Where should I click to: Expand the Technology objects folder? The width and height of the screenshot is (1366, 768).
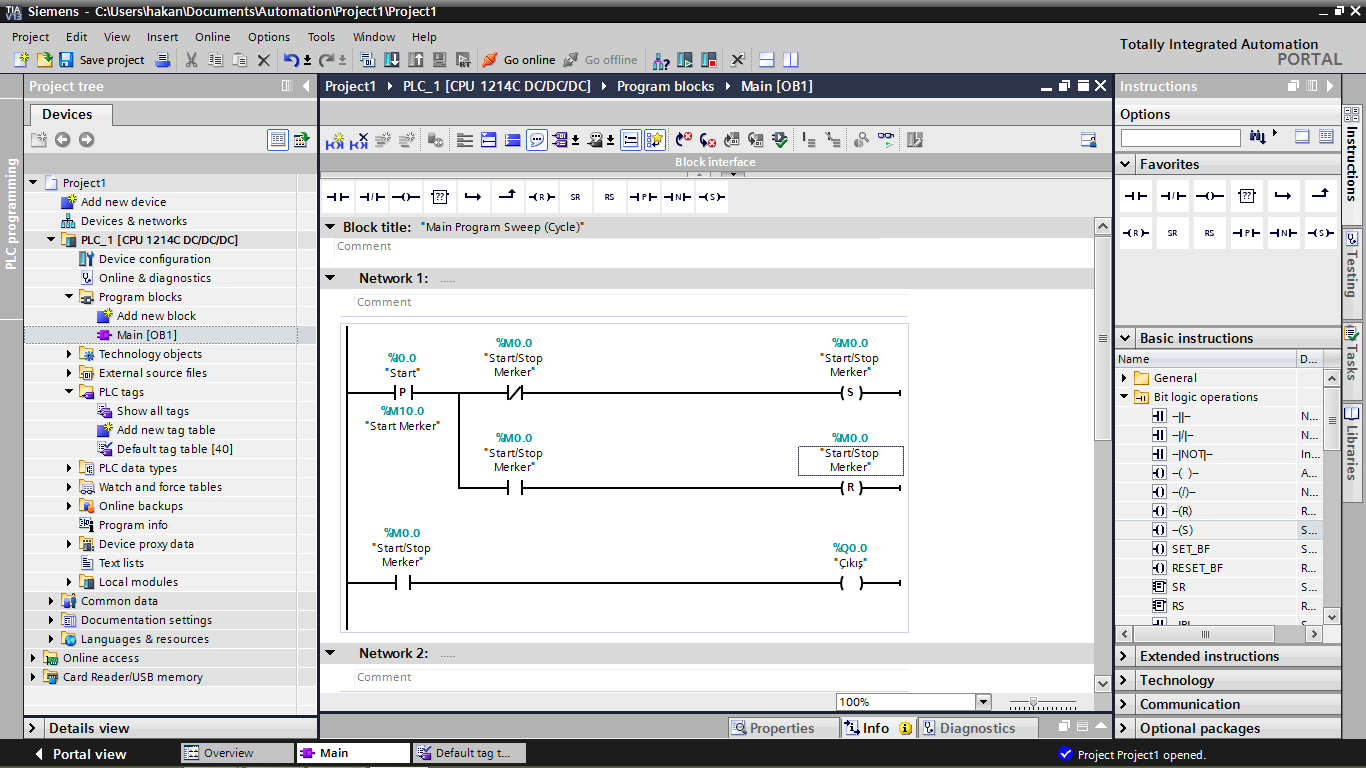point(69,354)
